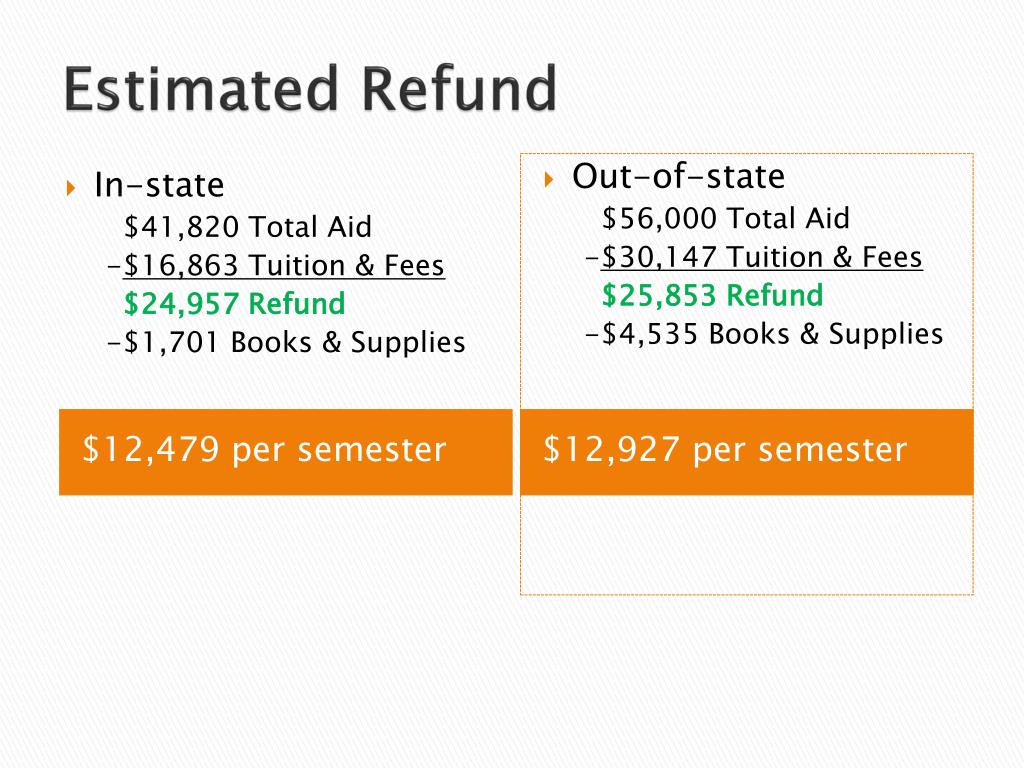Click the $30,147 Tuition & Fees line
The width and height of the screenshot is (1024, 768).
pos(754,257)
